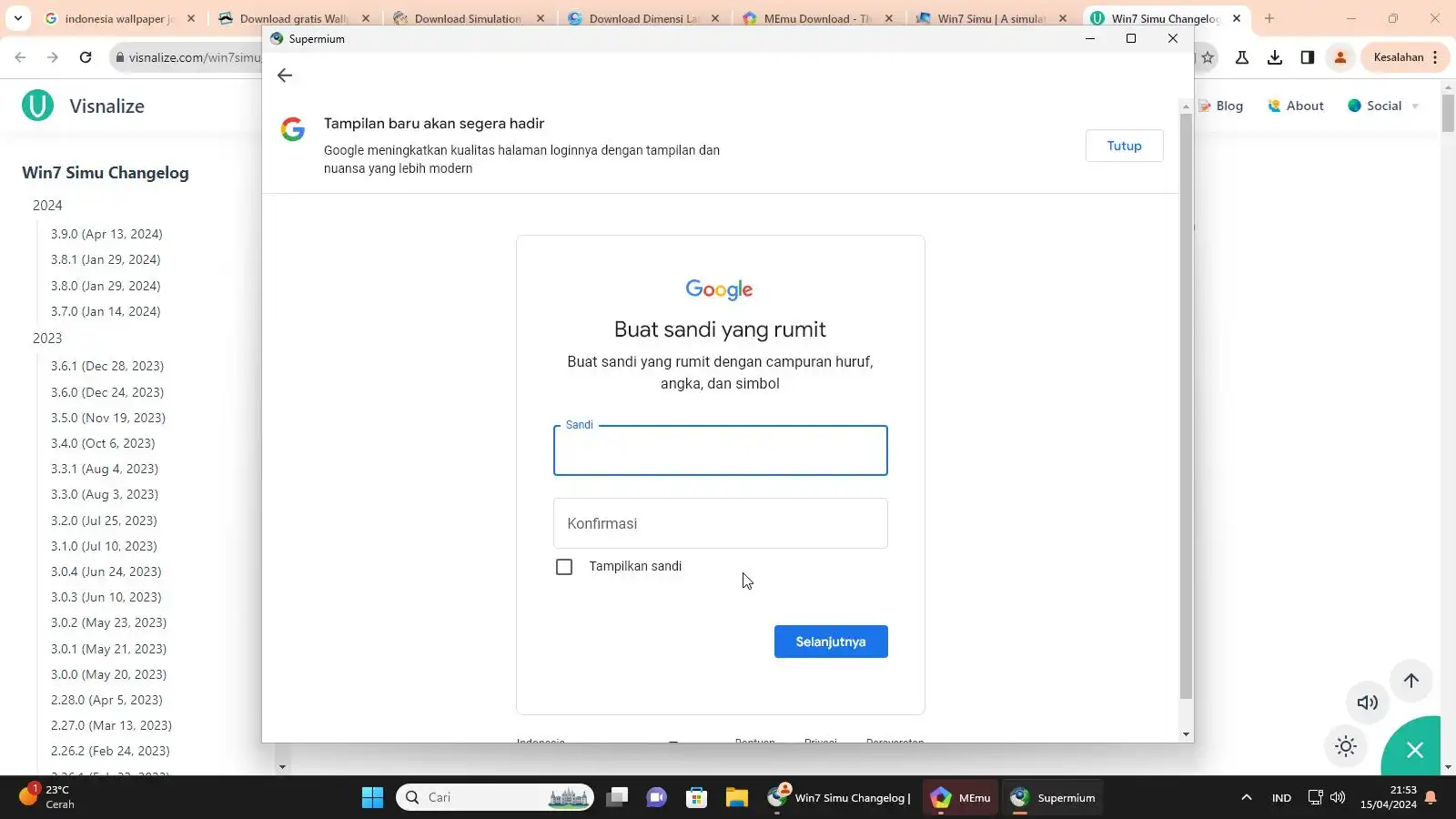Click the Supermium window vertical scrollbar
The image size is (1456, 819).
click(x=1186, y=405)
